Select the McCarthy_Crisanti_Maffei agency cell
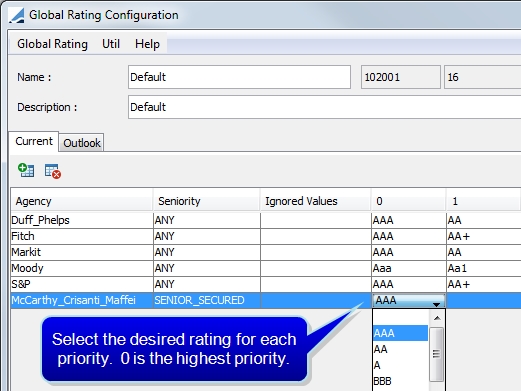The image size is (521, 391). pyautogui.click(x=82, y=300)
